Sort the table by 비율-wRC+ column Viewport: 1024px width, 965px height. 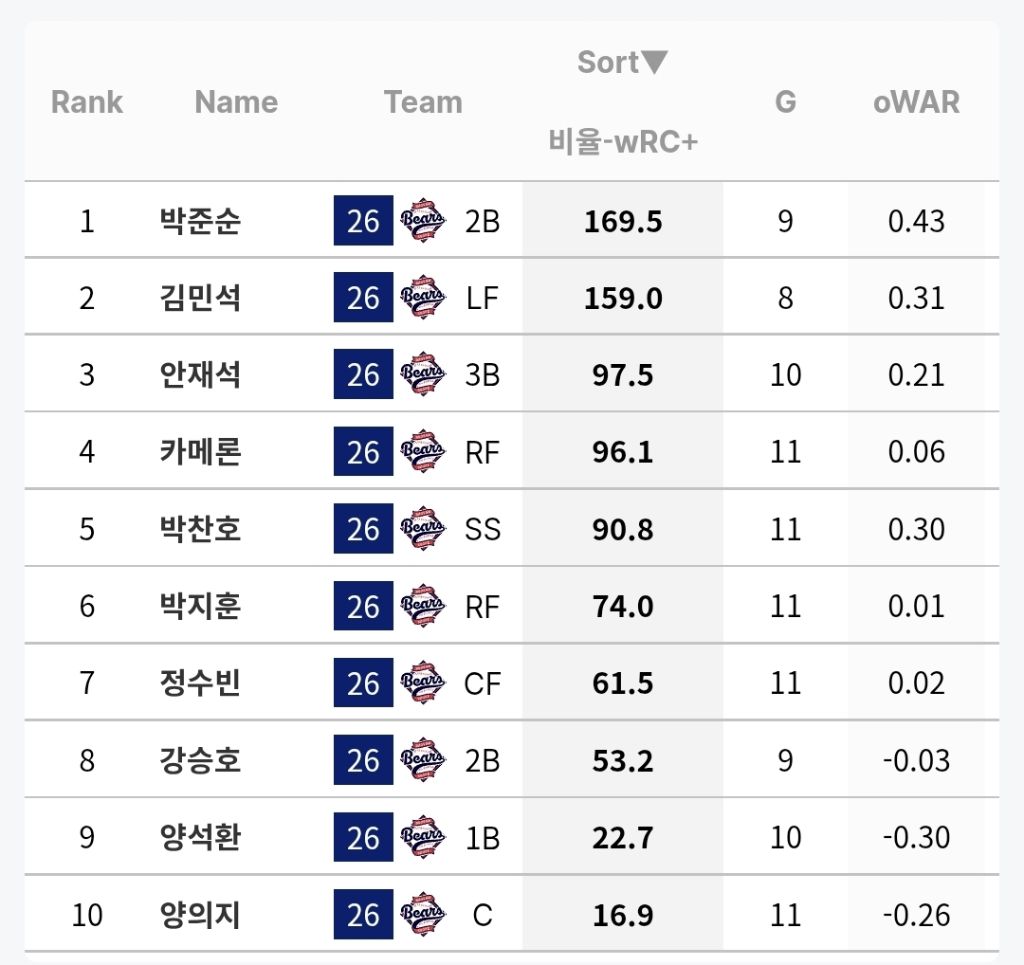click(622, 142)
